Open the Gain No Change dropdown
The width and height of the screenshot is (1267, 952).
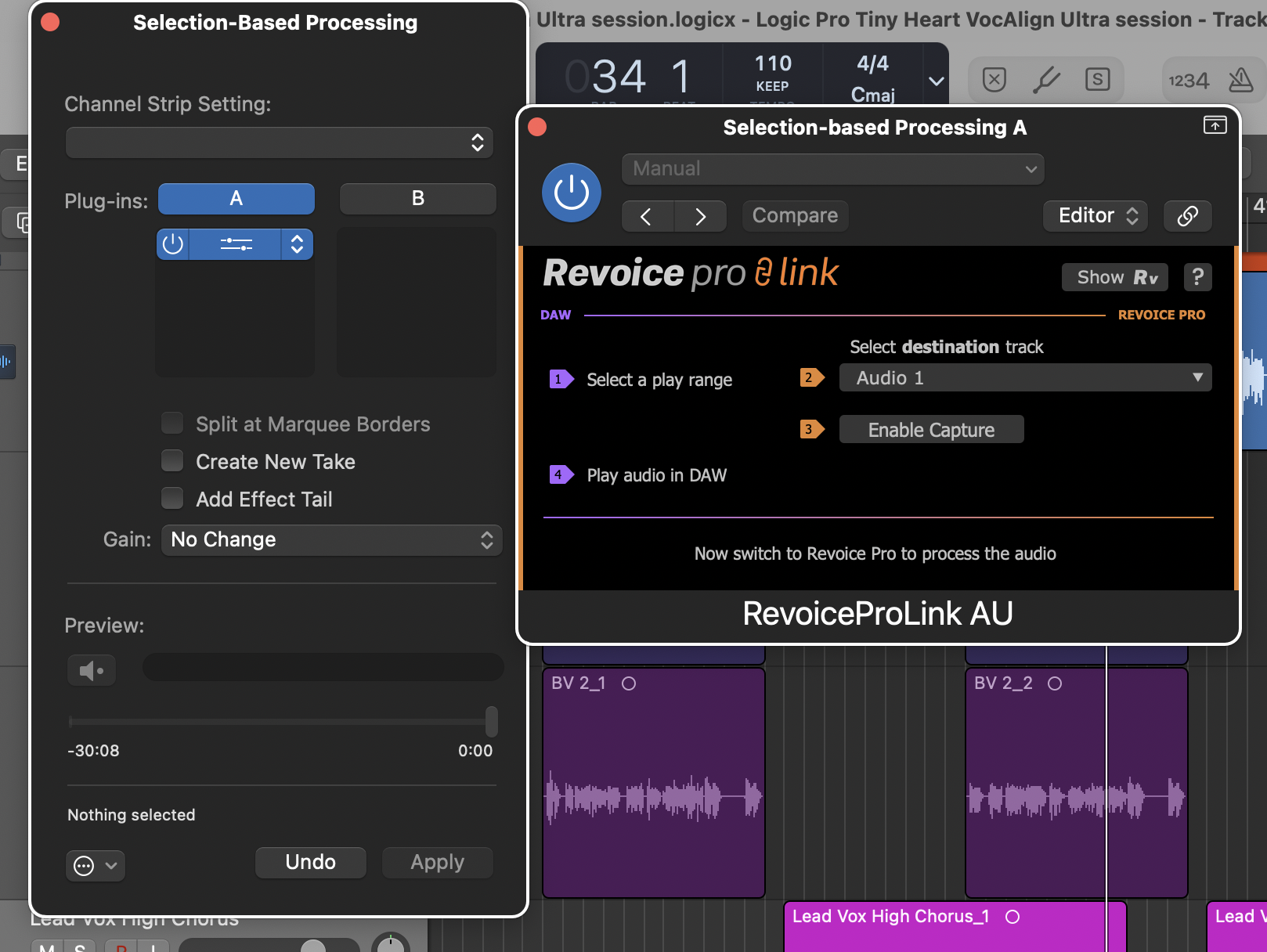click(x=331, y=540)
